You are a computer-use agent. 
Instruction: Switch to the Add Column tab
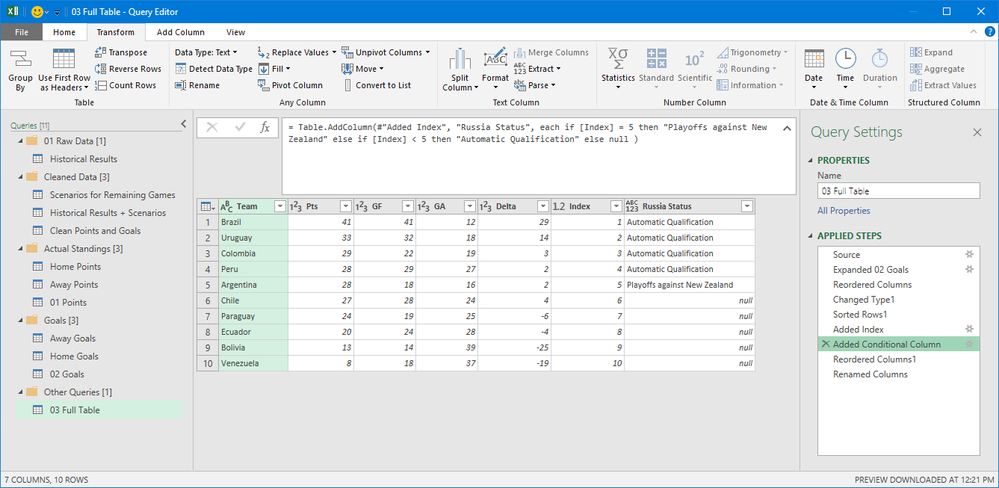coord(180,32)
